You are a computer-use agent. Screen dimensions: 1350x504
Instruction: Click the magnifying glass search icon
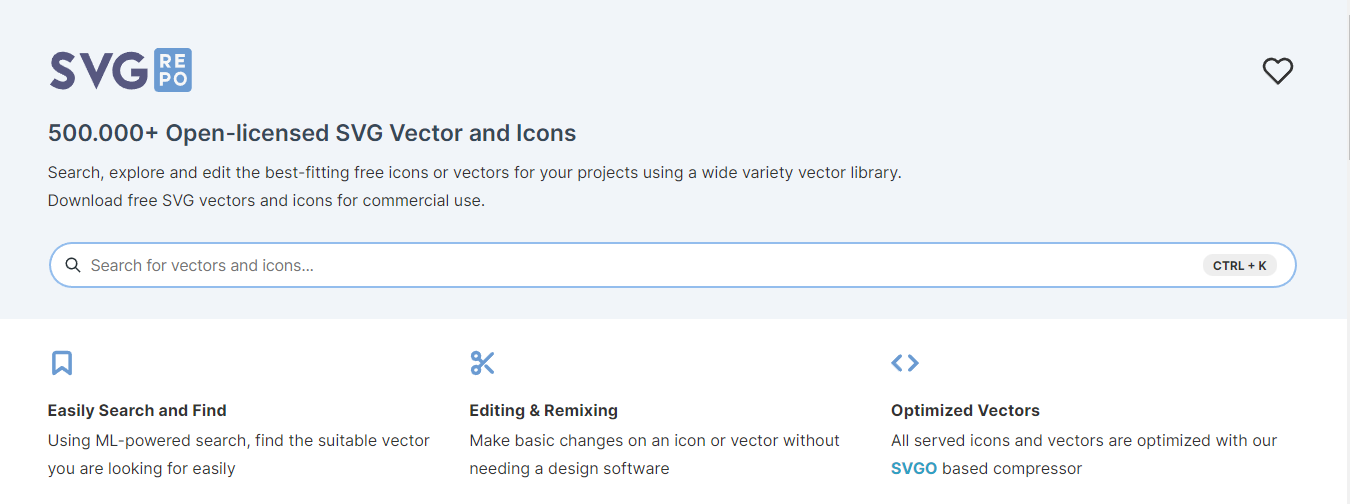click(x=73, y=266)
